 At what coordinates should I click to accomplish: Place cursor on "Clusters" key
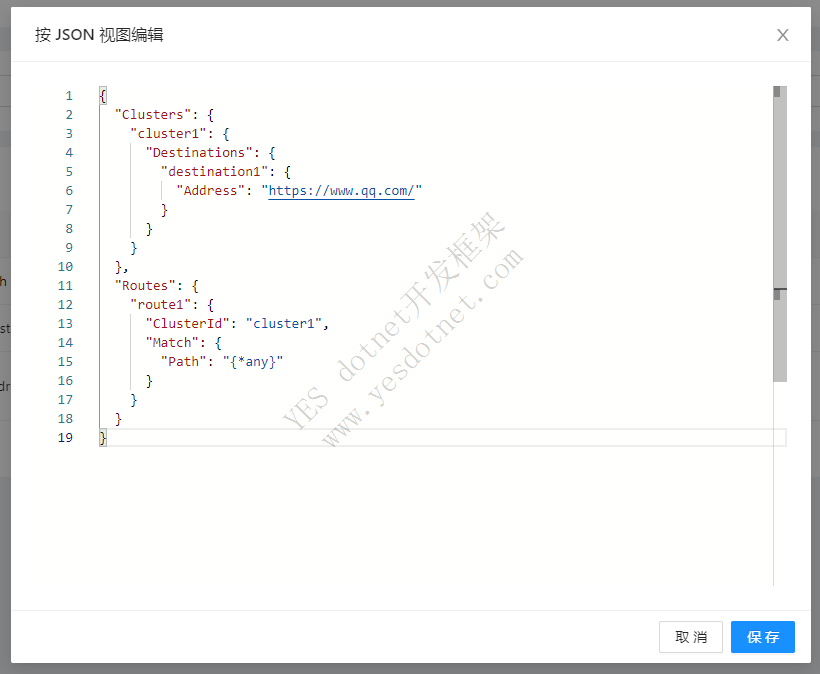coord(153,115)
